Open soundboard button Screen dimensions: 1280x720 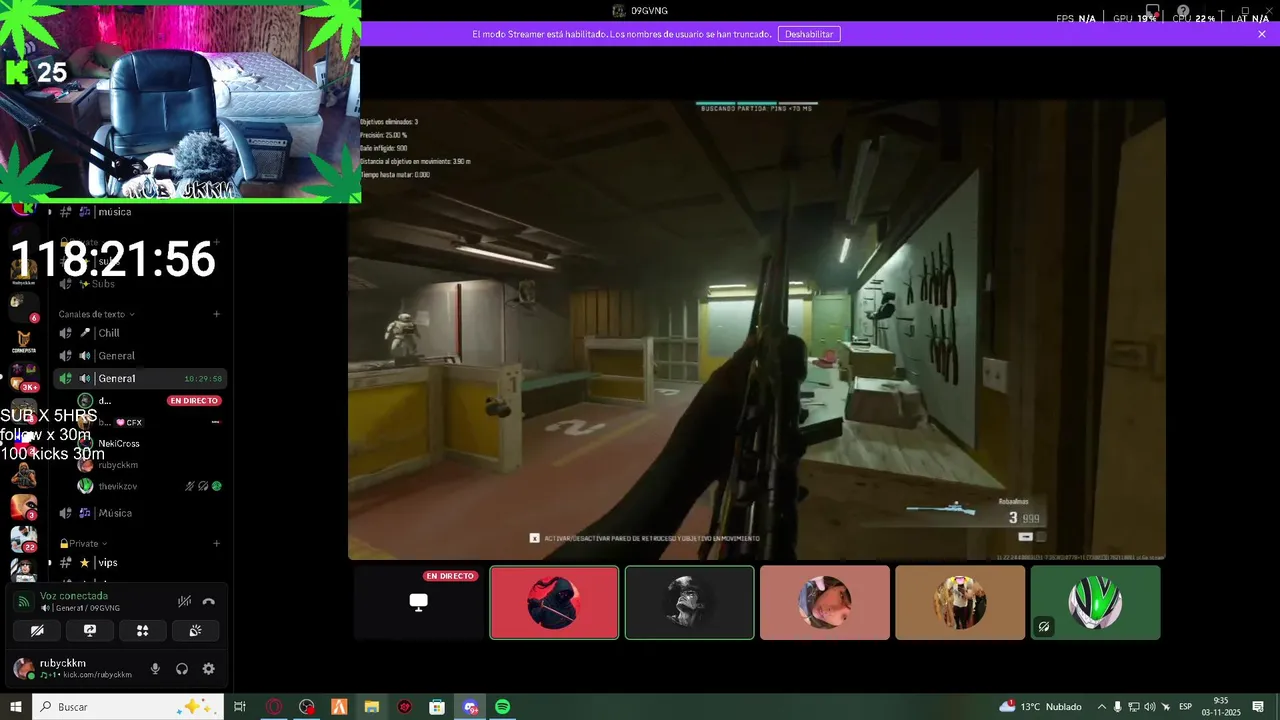(195, 631)
